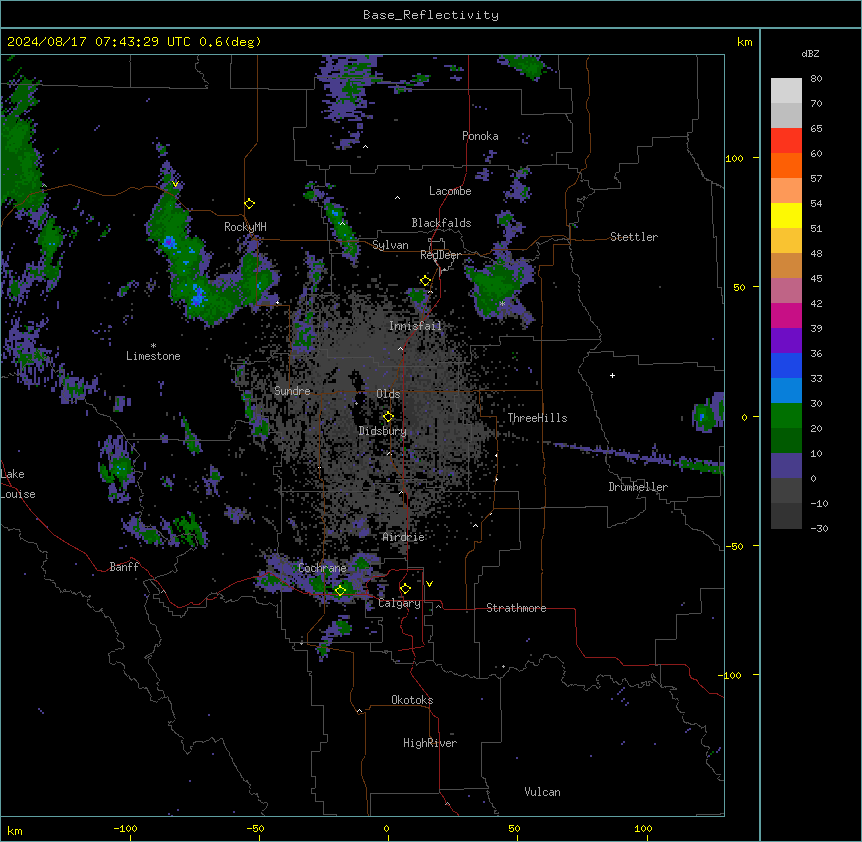Click the white plus marker north of Drumheller

coord(612,375)
